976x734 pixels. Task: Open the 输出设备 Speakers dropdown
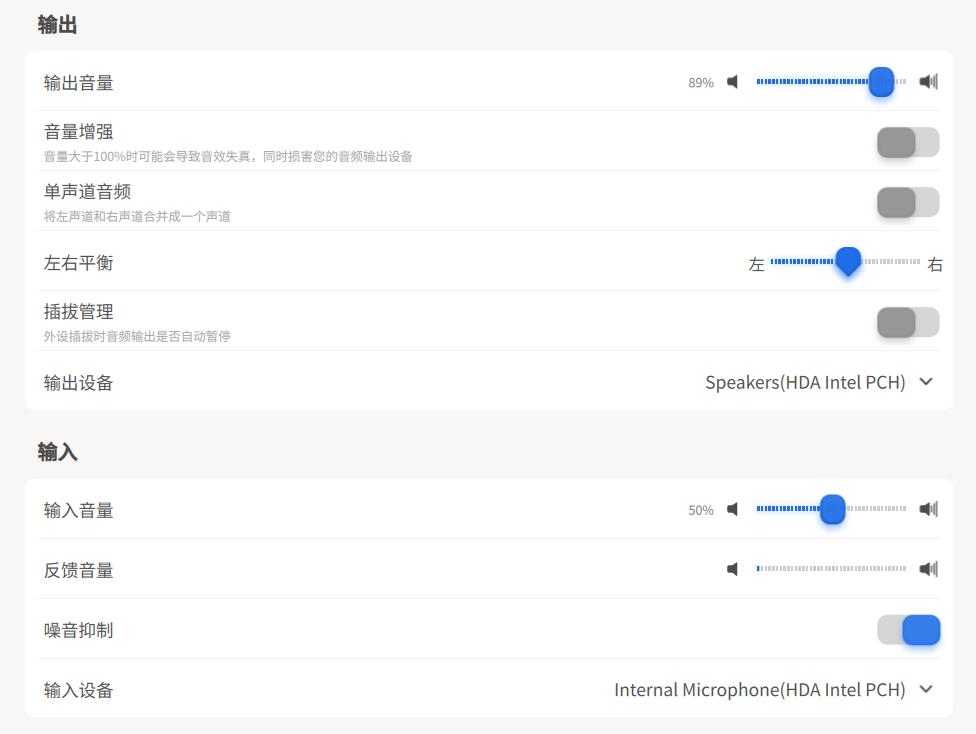(x=819, y=382)
